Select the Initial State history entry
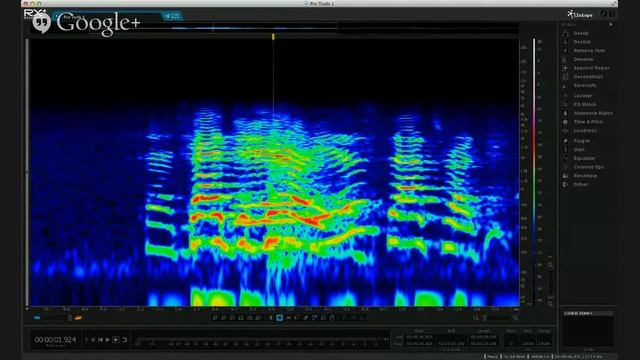 [588, 313]
